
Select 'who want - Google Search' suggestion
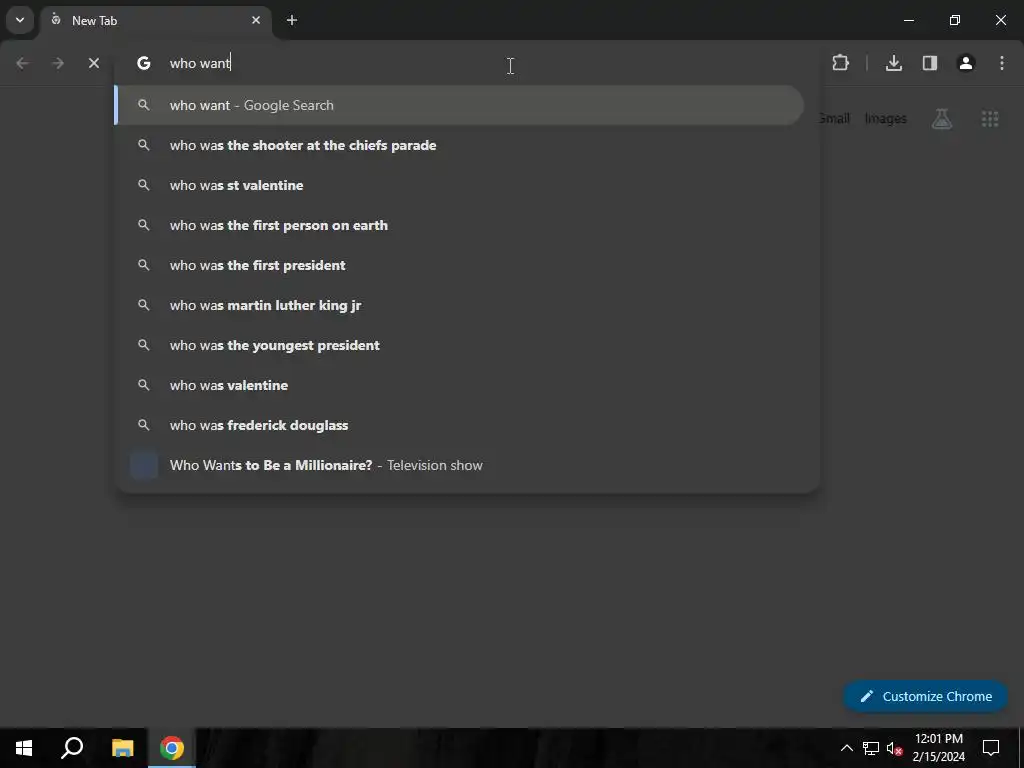(459, 105)
